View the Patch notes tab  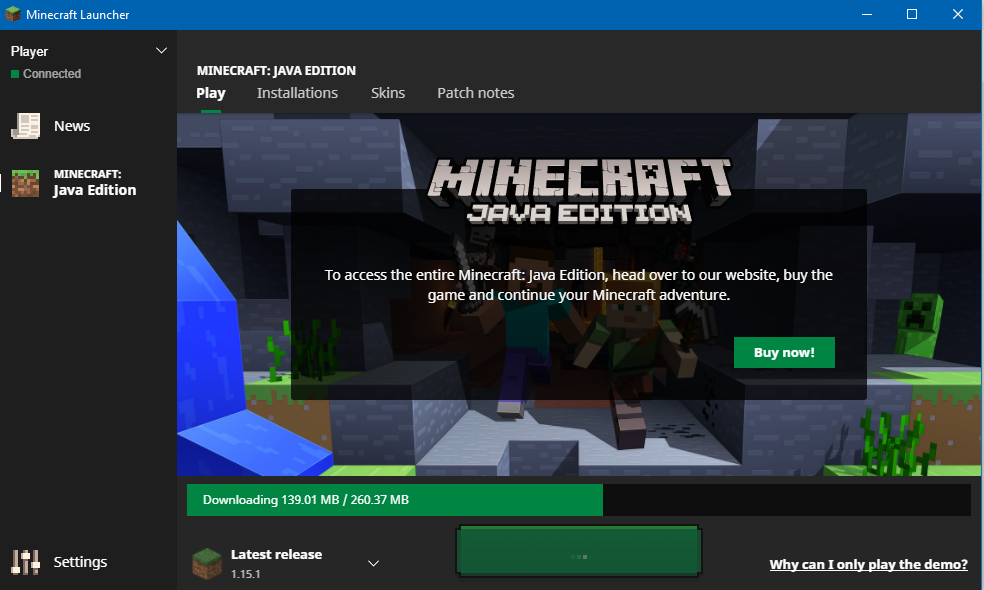[475, 93]
